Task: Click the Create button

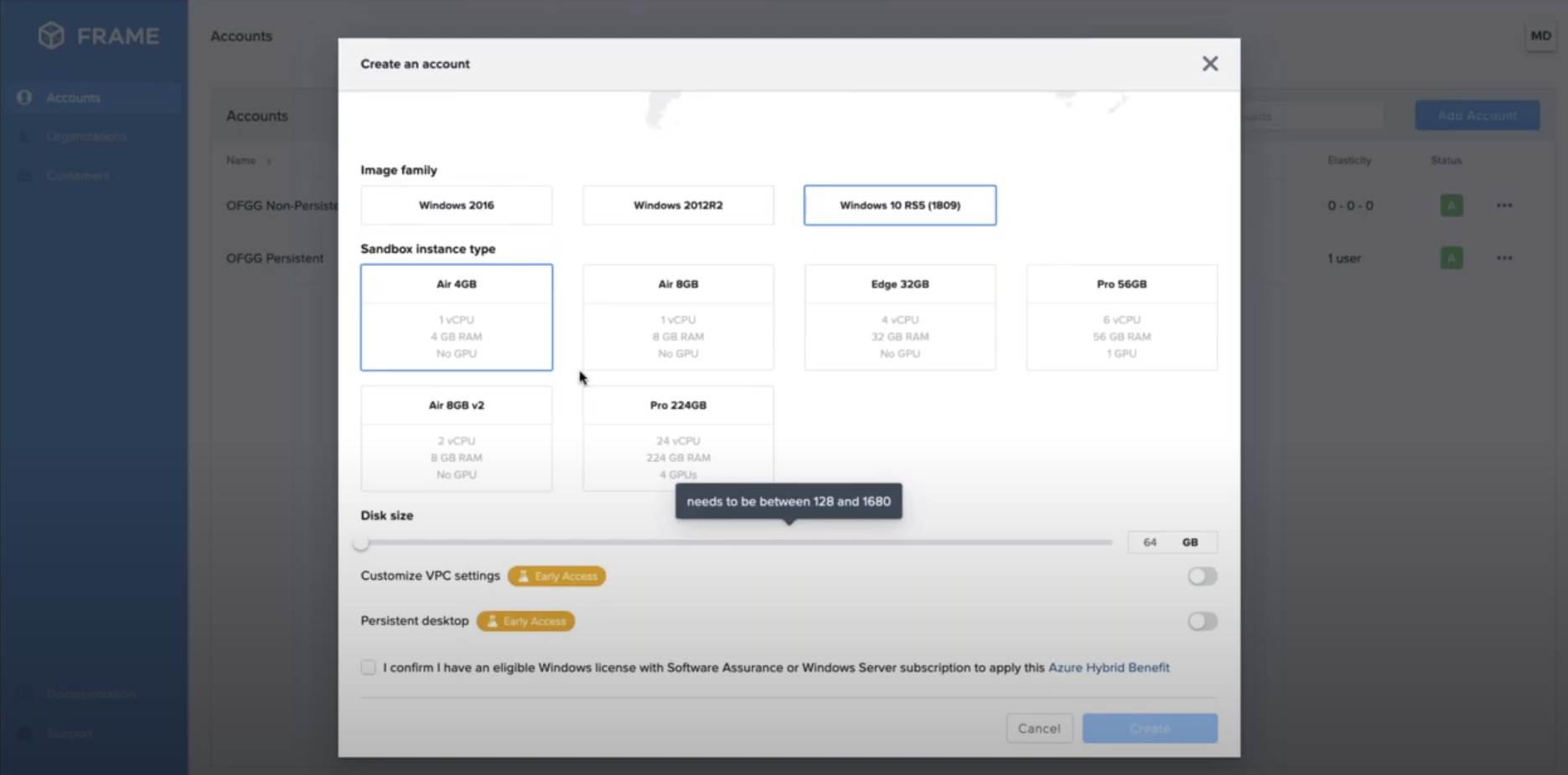Action: pyautogui.click(x=1150, y=728)
